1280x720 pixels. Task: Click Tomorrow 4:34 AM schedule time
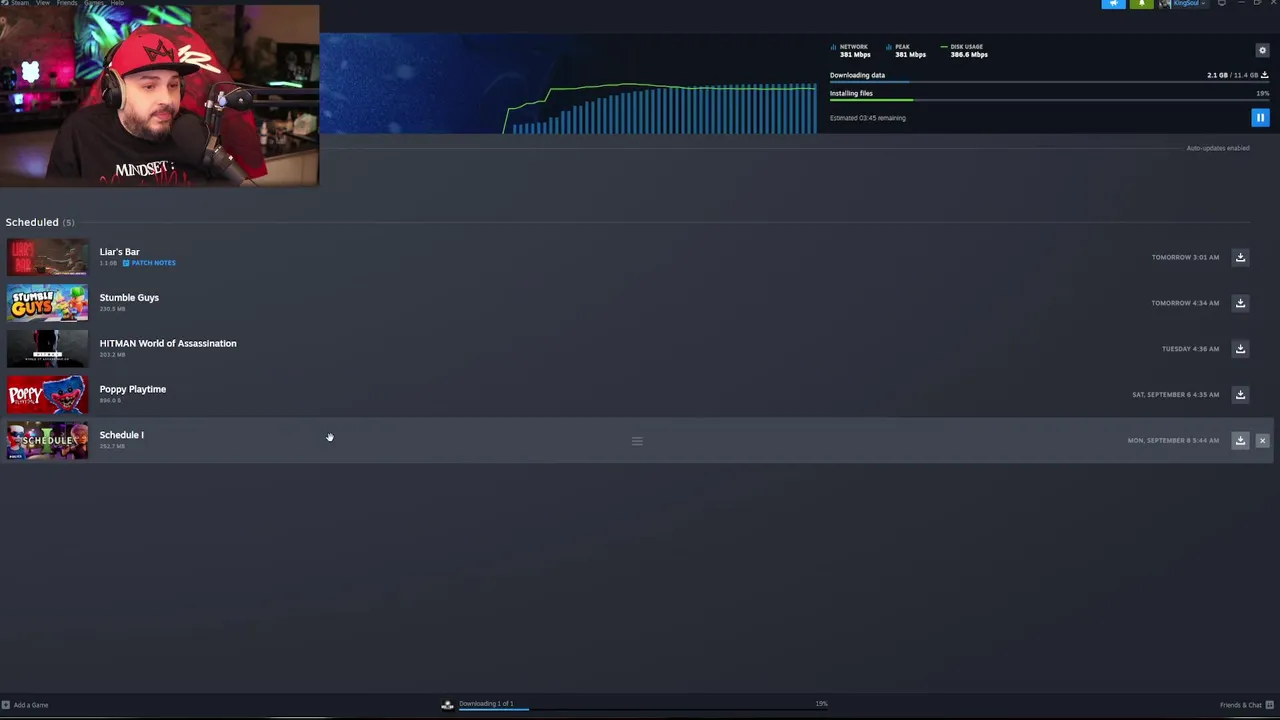[x=1185, y=303]
